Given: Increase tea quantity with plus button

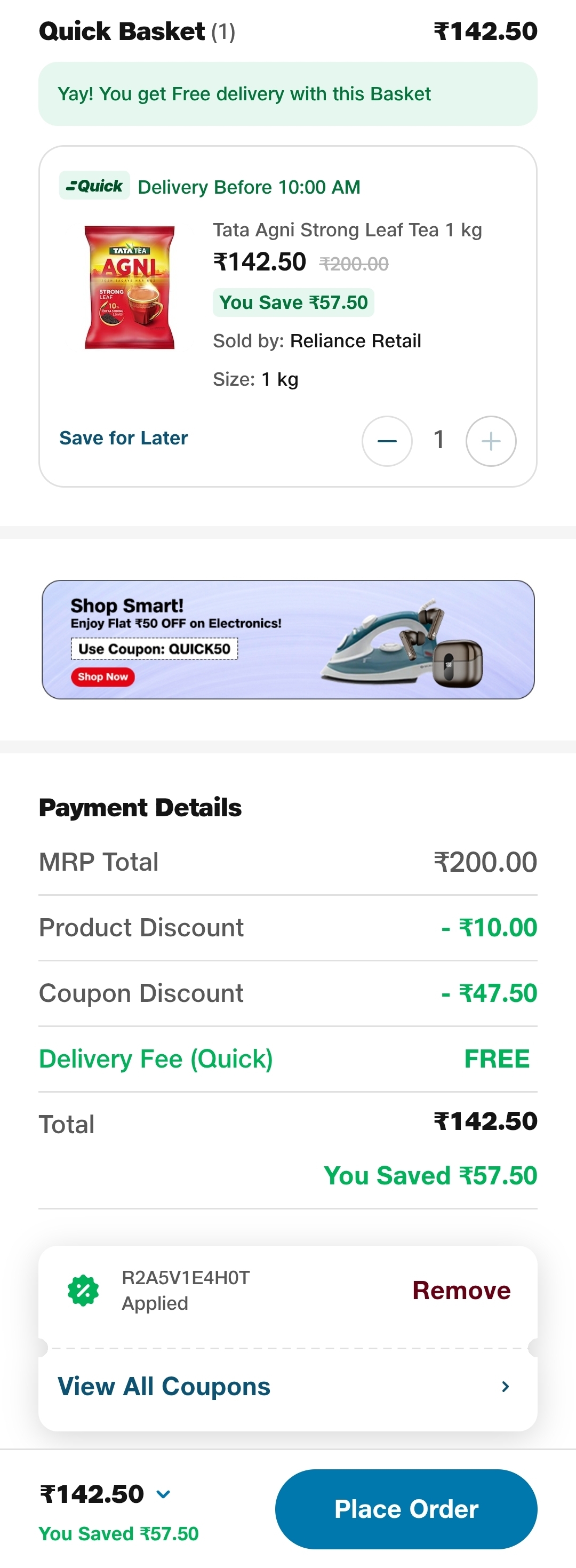Looking at the screenshot, I should tap(491, 441).
